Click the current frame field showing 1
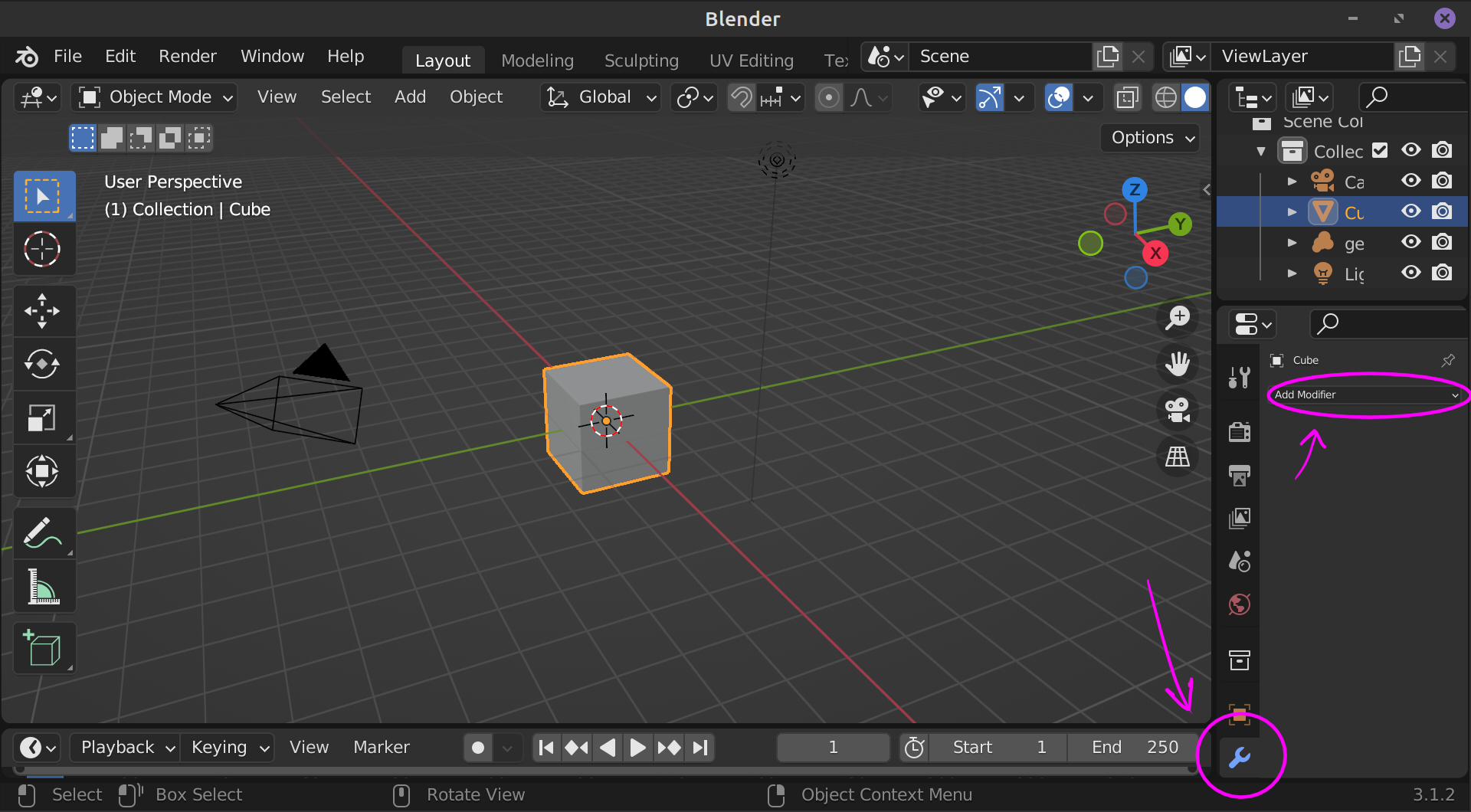The height and width of the screenshot is (812, 1471). [833, 748]
